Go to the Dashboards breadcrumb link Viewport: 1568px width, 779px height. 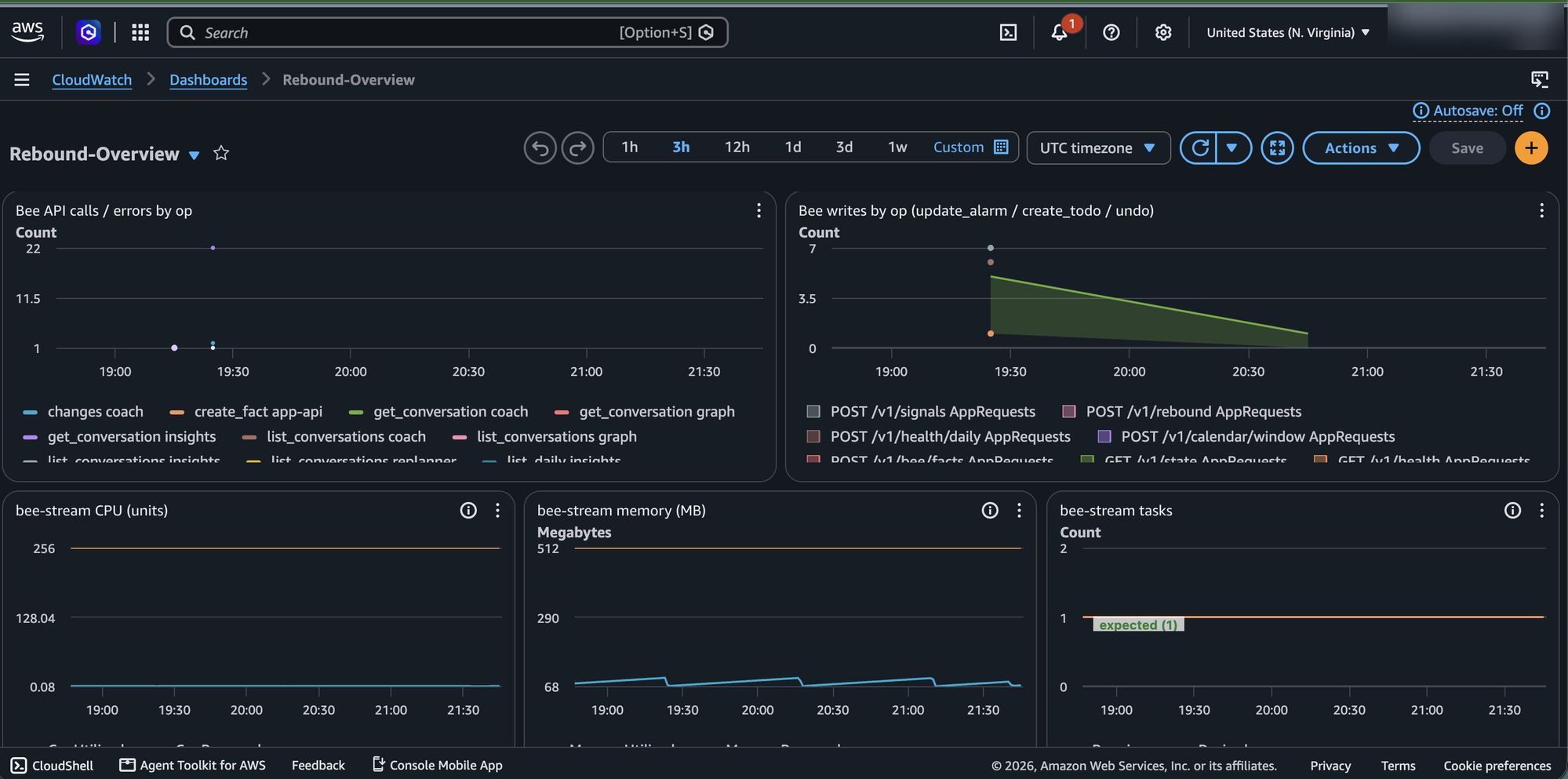pyautogui.click(x=208, y=79)
